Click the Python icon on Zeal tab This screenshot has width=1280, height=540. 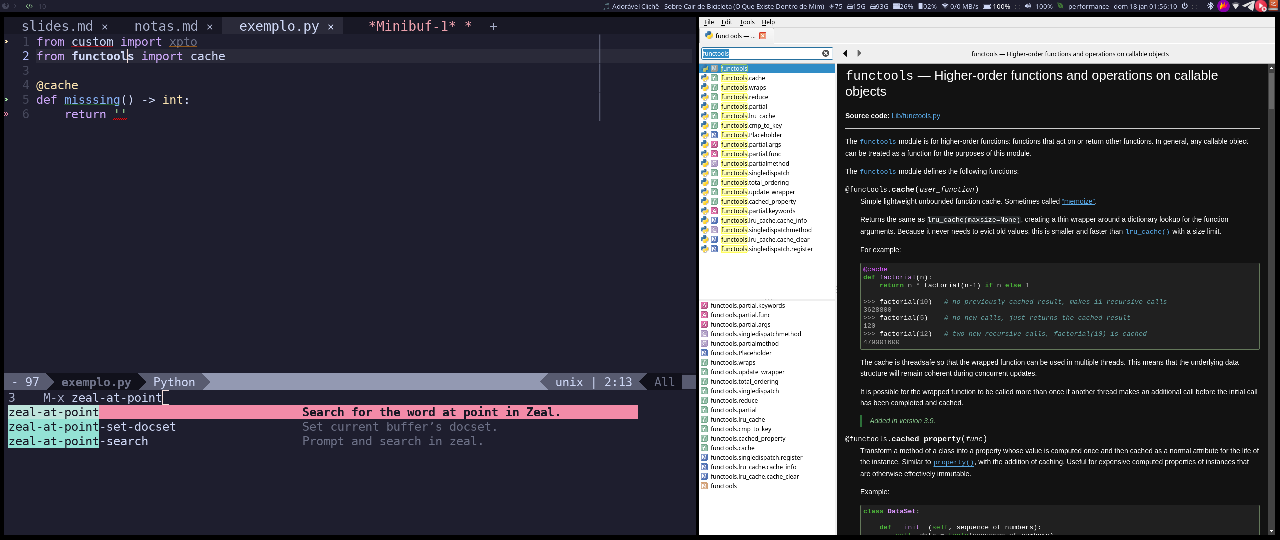[x=709, y=36]
